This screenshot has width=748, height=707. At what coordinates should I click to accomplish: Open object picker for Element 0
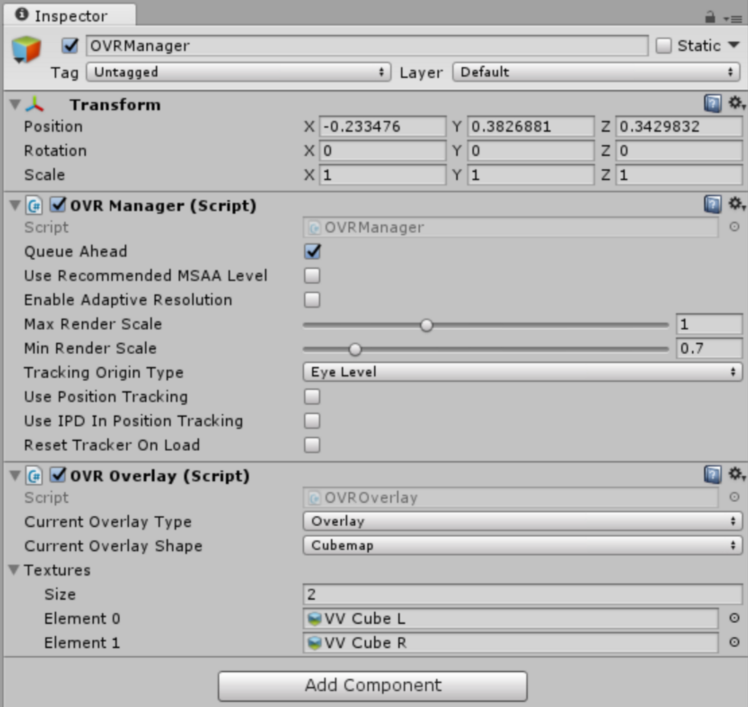click(x=734, y=618)
